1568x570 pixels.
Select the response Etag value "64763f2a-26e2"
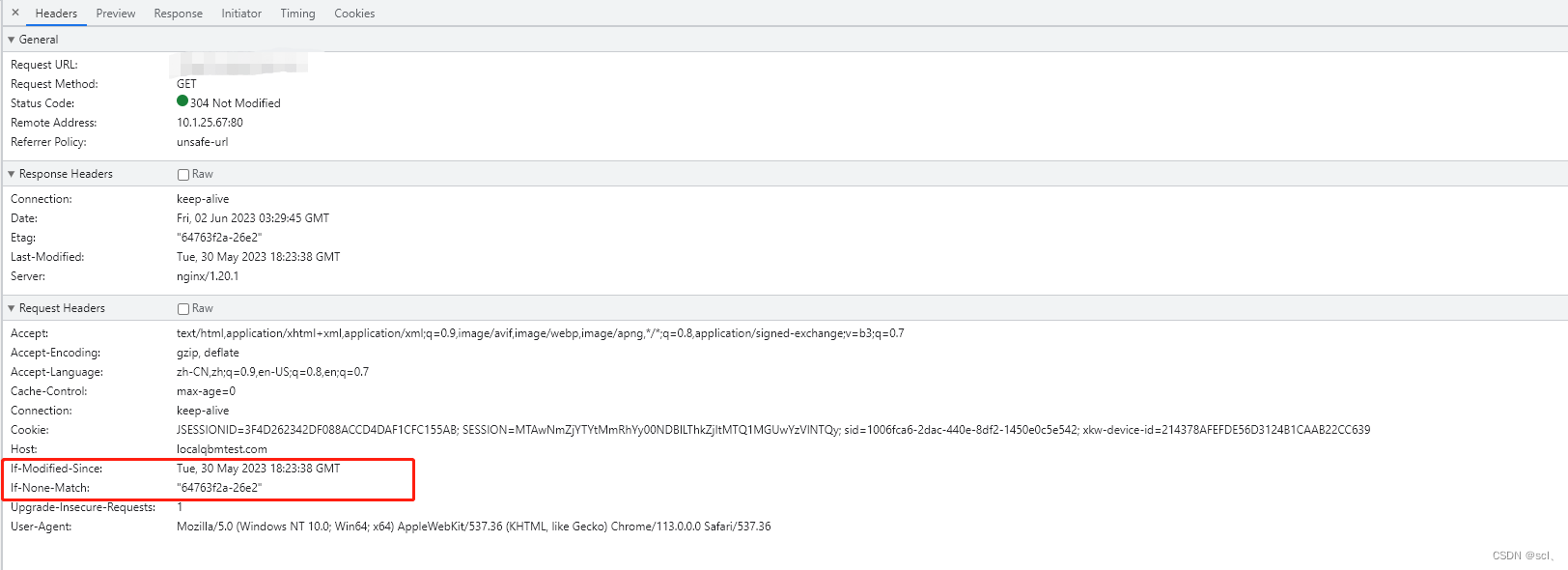pyautogui.click(x=219, y=238)
